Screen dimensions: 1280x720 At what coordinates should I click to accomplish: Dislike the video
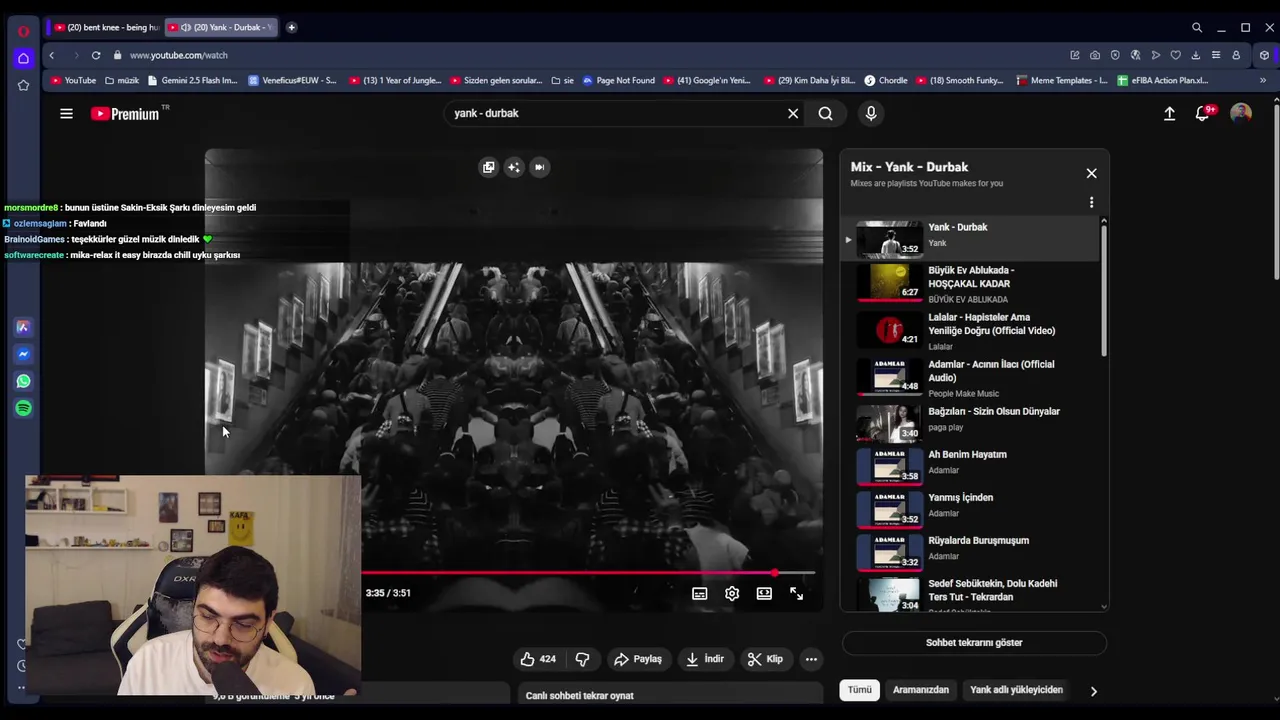click(582, 659)
